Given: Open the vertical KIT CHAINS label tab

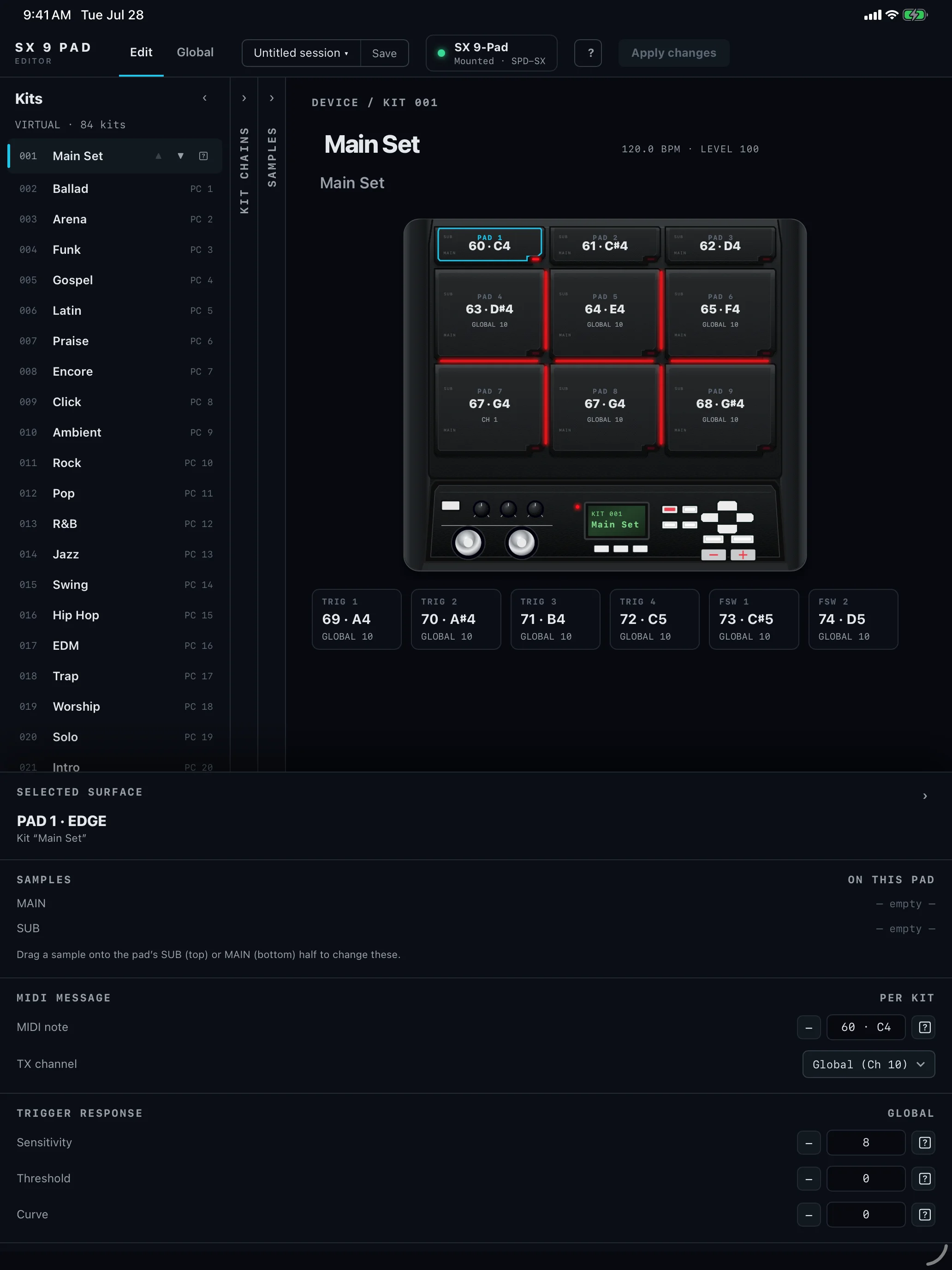Looking at the screenshot, I should pyautogui.click(x=244, y=170).
